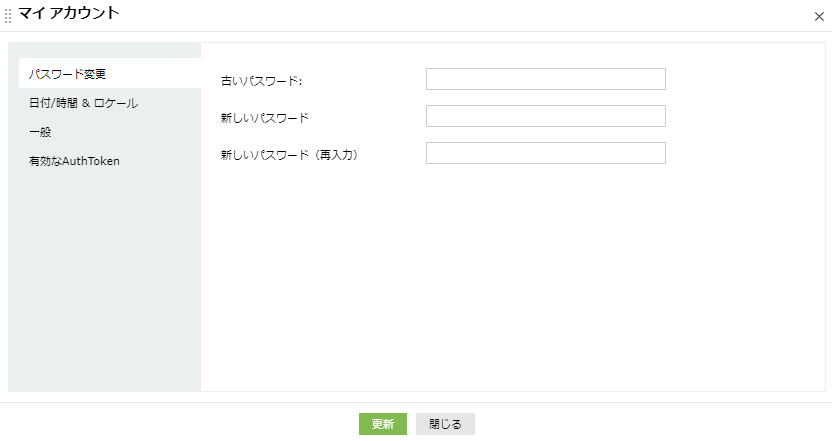Click the 新しいパスワード（再入力） label text
The width and height of the screenshot is (832, 441).
tap(289, 155)
